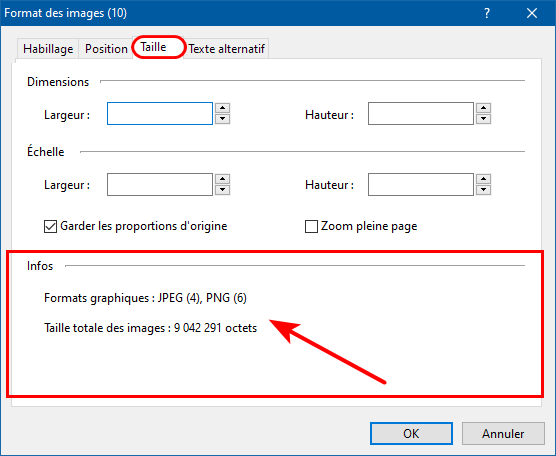
Task: Decrease Dimensions Hauteur with down arrow
Action: pos(483,119)
